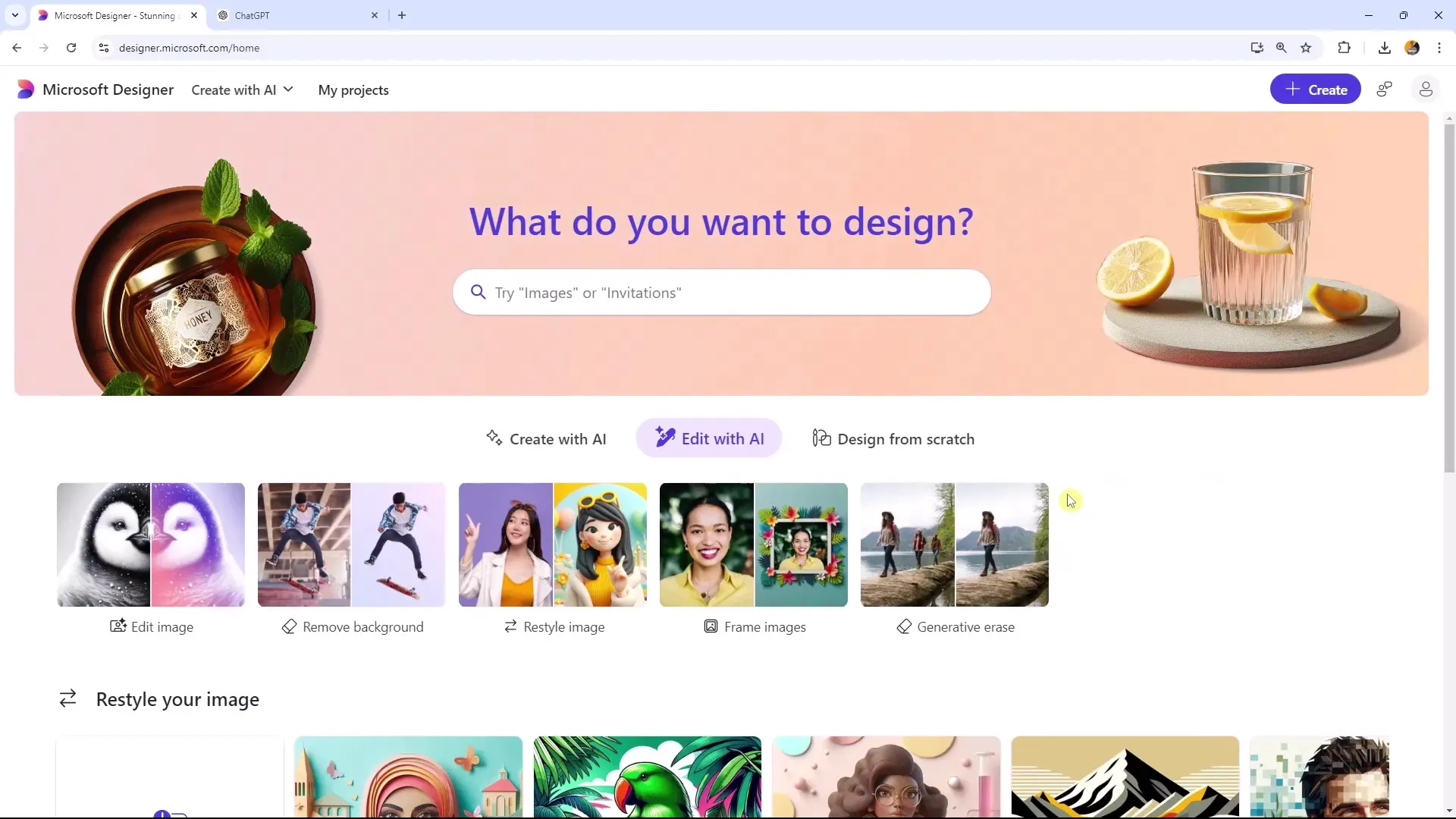Click the Restyle image preview thumbnail

(553, 544)
